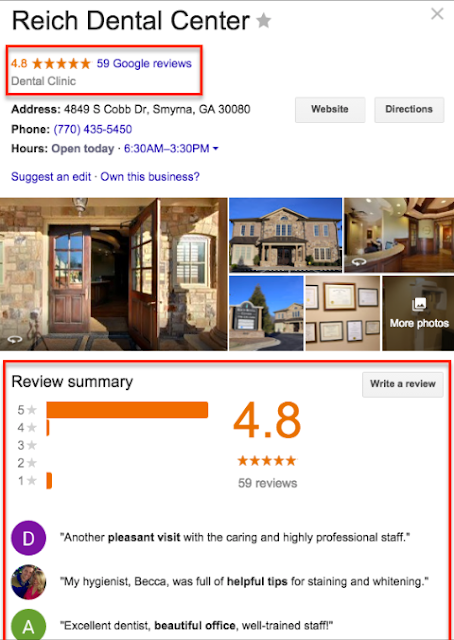Open 360 view icon on reception photo
Viewport: 454px width, 640px height.
(x=359, y=262)
